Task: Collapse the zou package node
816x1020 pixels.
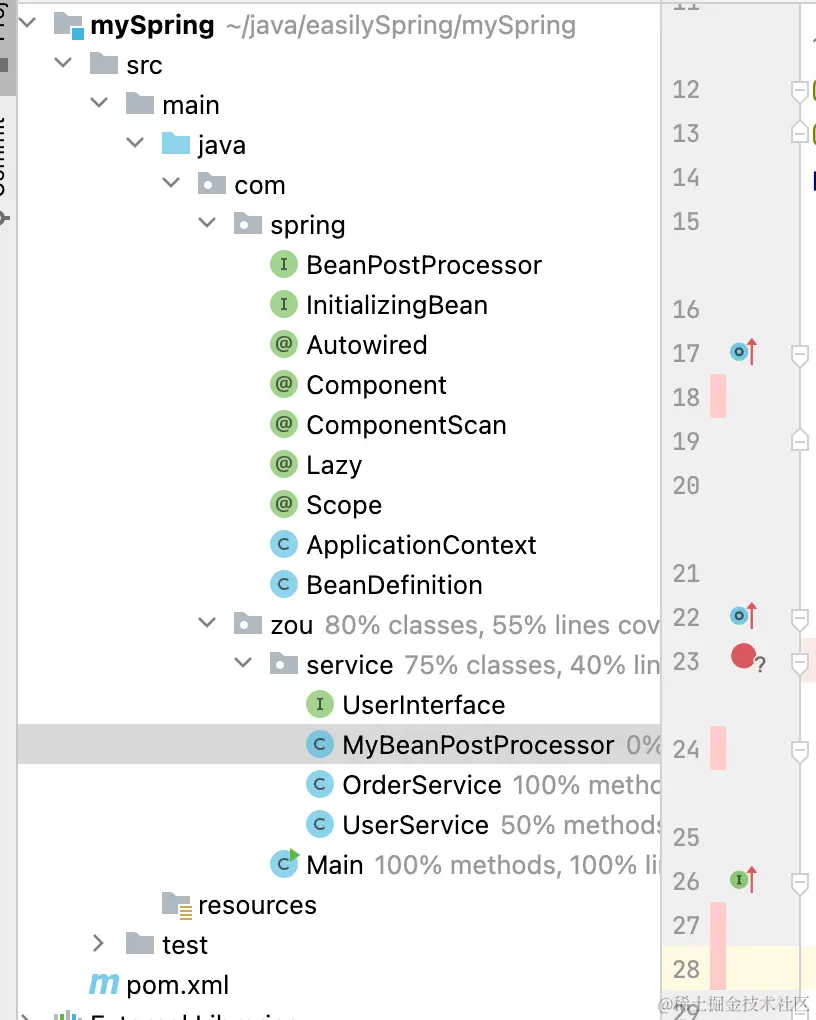Action: click(x=208, y=624)
